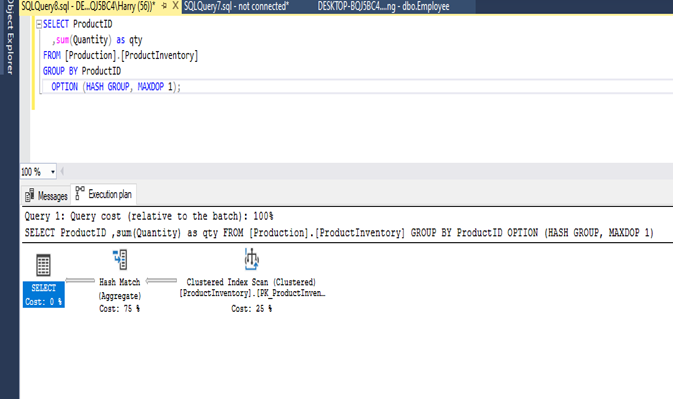Select the SELECT operator icon

(43, 265)
